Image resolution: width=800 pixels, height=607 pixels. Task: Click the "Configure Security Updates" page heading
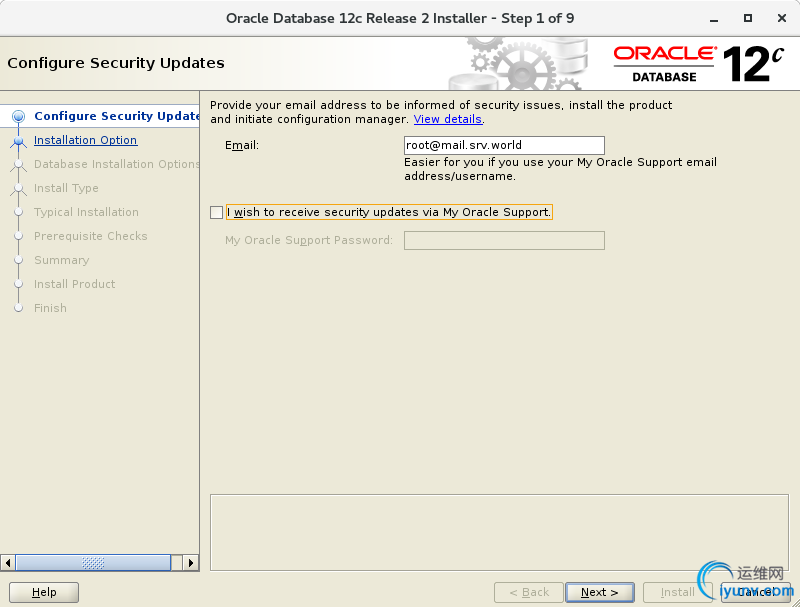pos(116,63)
